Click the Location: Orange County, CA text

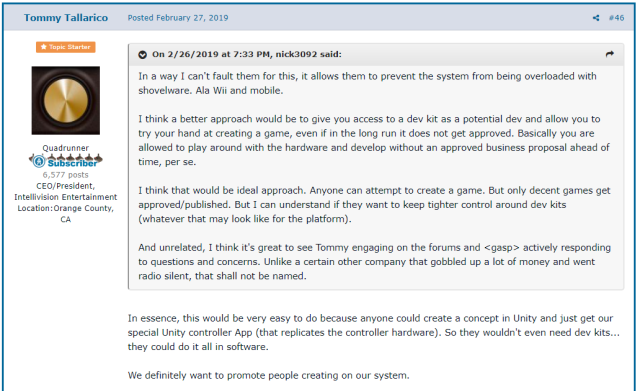coord(66,213)
